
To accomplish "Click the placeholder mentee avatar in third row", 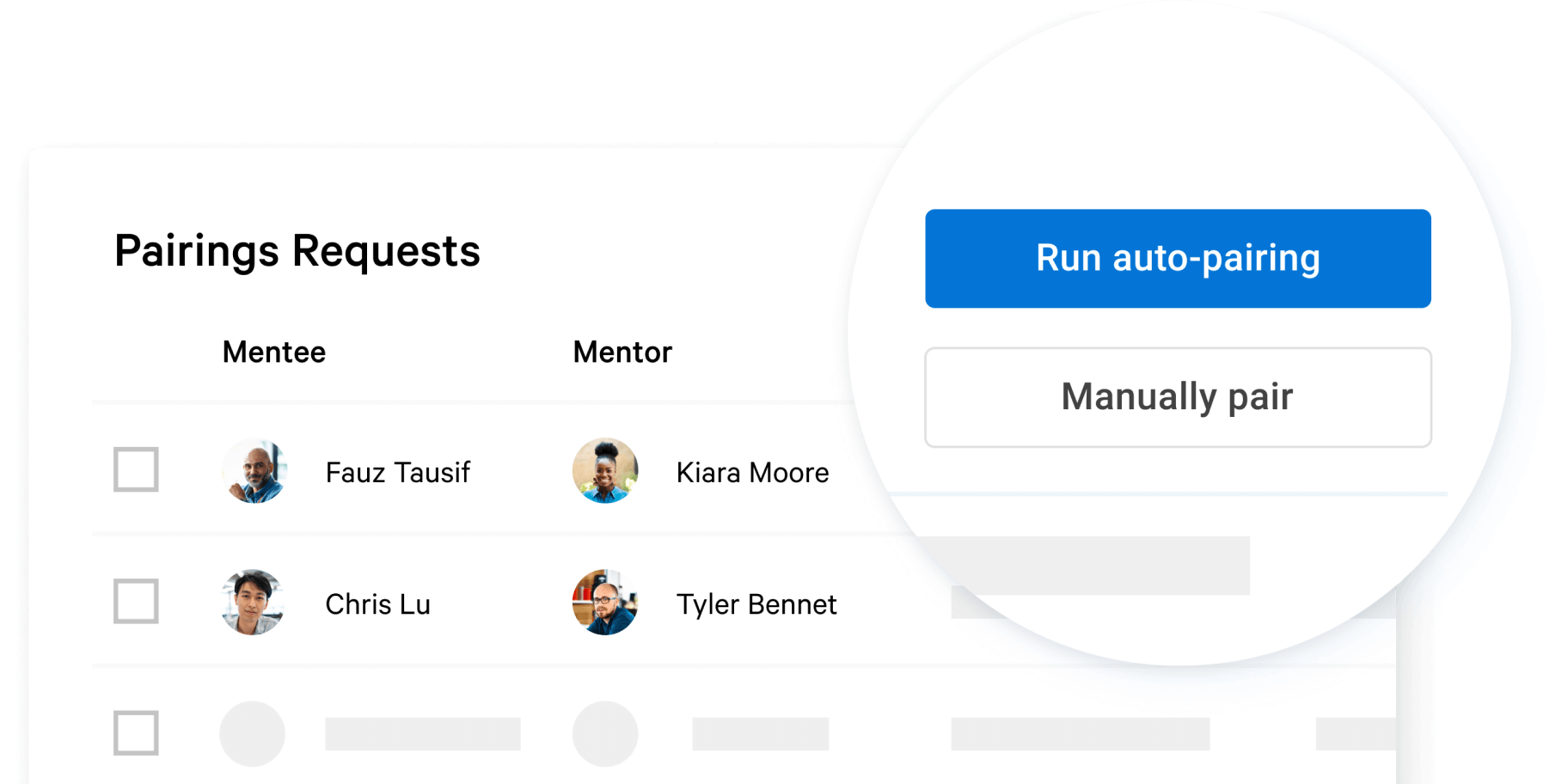I will (253, 733).
